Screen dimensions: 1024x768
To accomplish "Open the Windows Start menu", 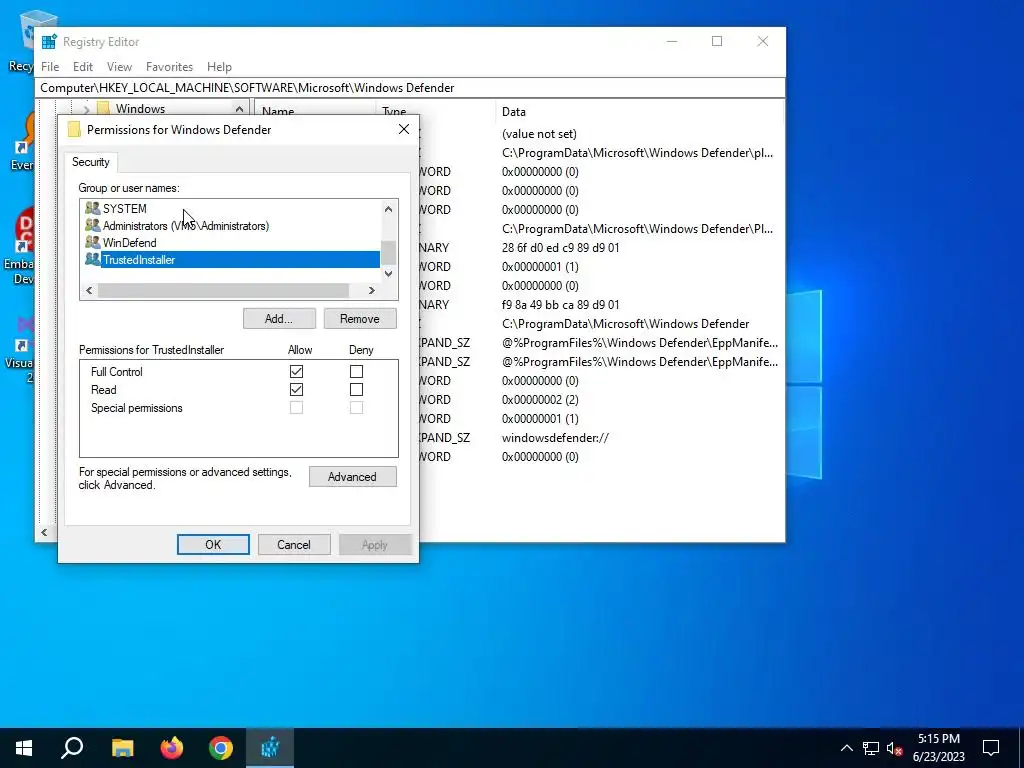I will (x=24, y=748).
